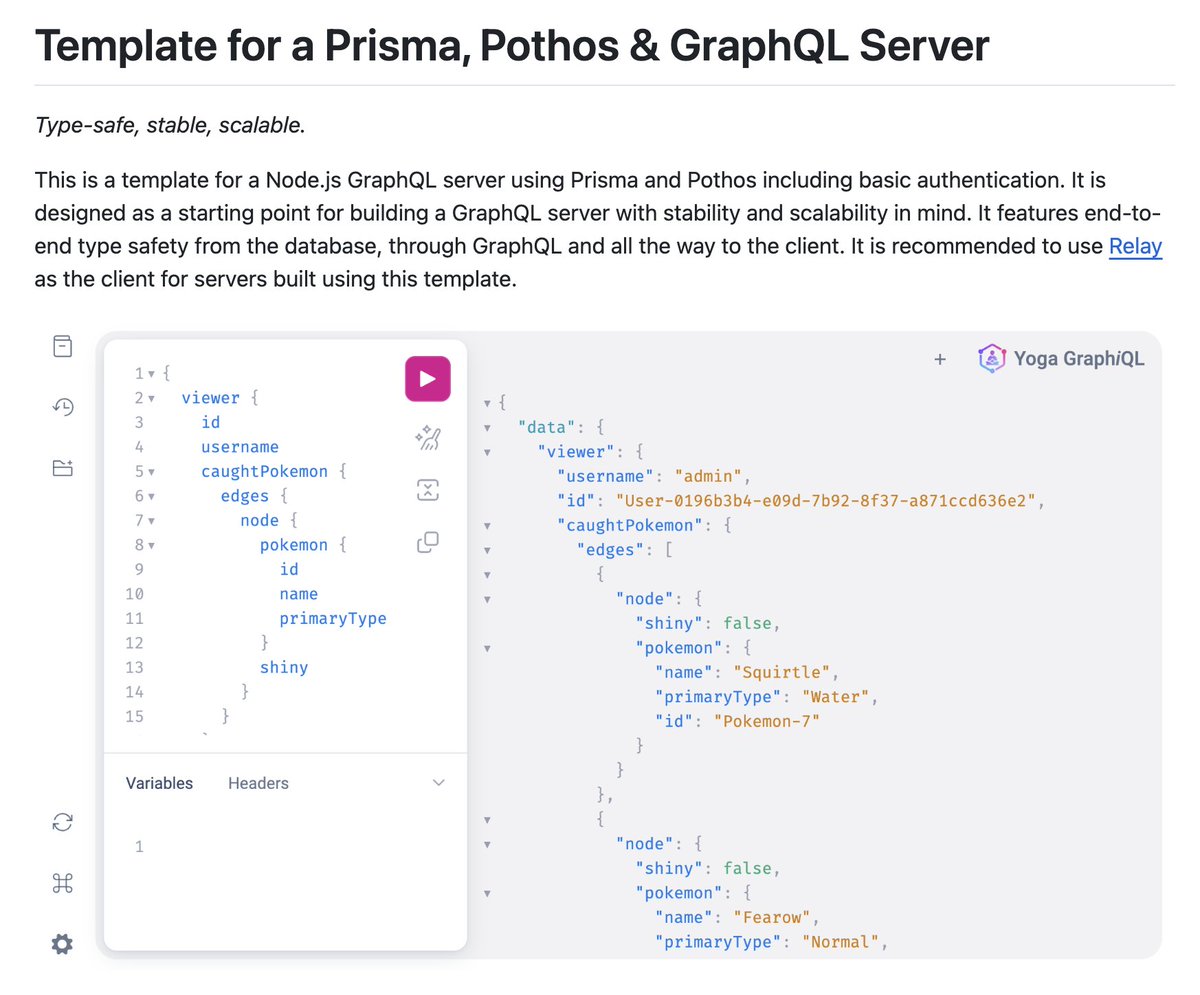Click the Yoga GraphiQL logo

(x=1061, y=358)
